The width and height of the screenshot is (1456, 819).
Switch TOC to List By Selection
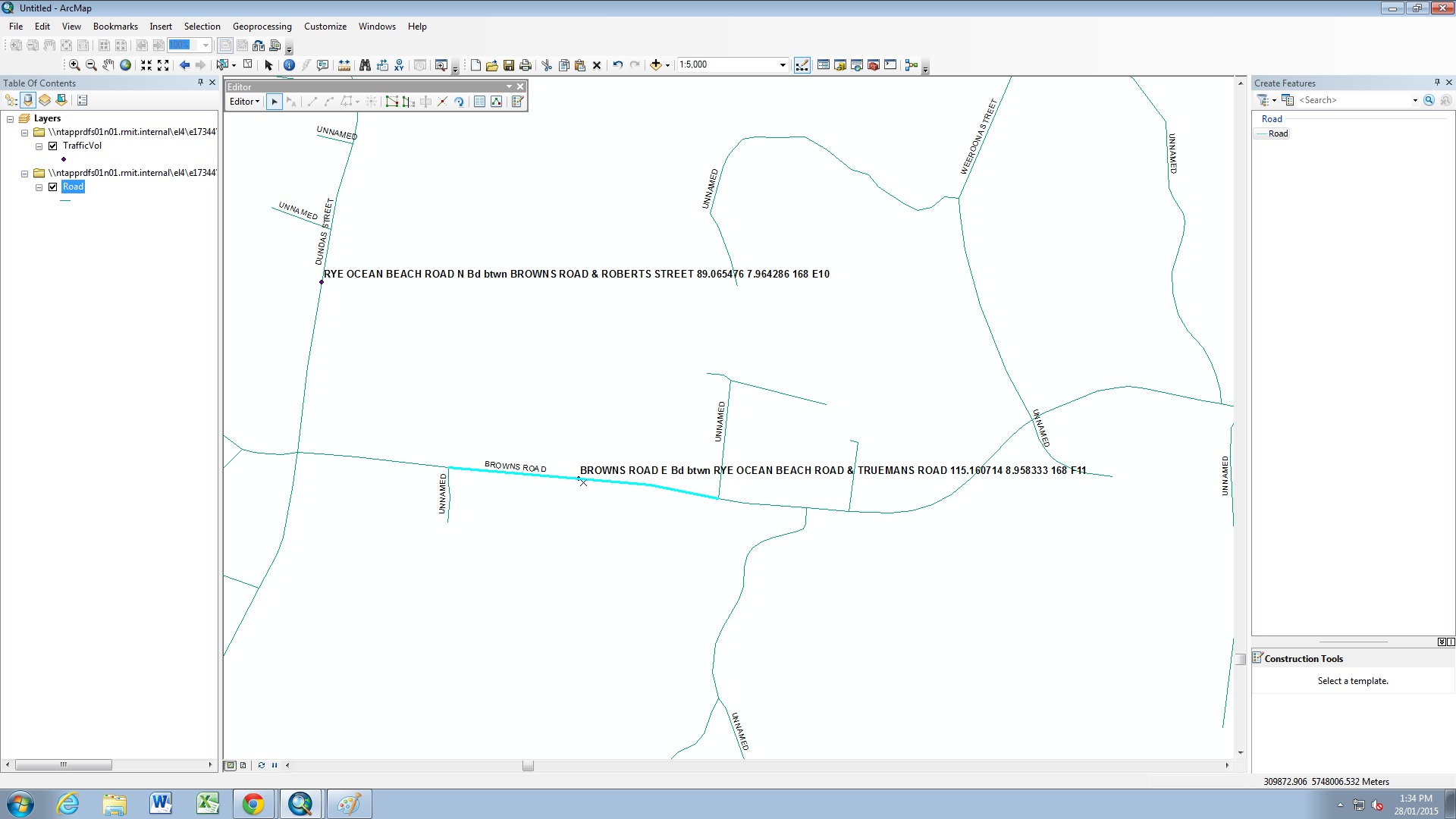point(61,100)
